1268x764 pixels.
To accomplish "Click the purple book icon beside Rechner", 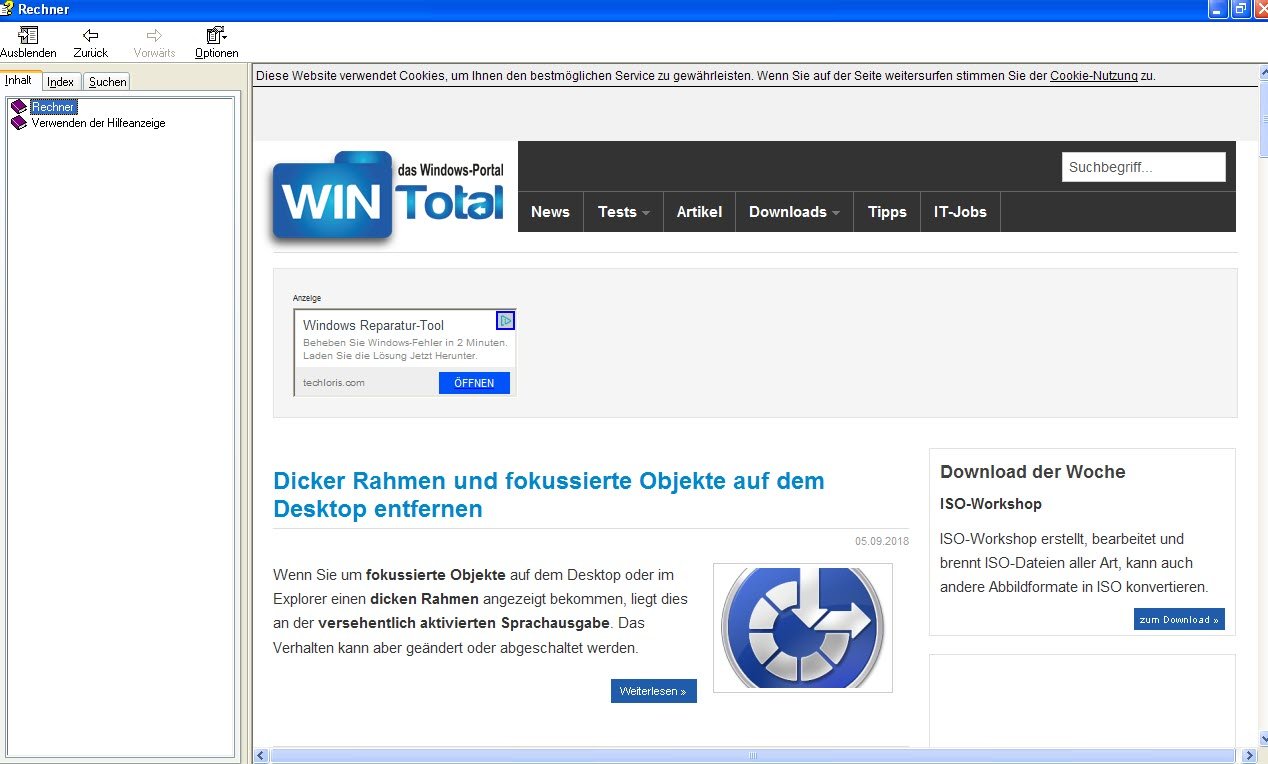I will (19, 107).
